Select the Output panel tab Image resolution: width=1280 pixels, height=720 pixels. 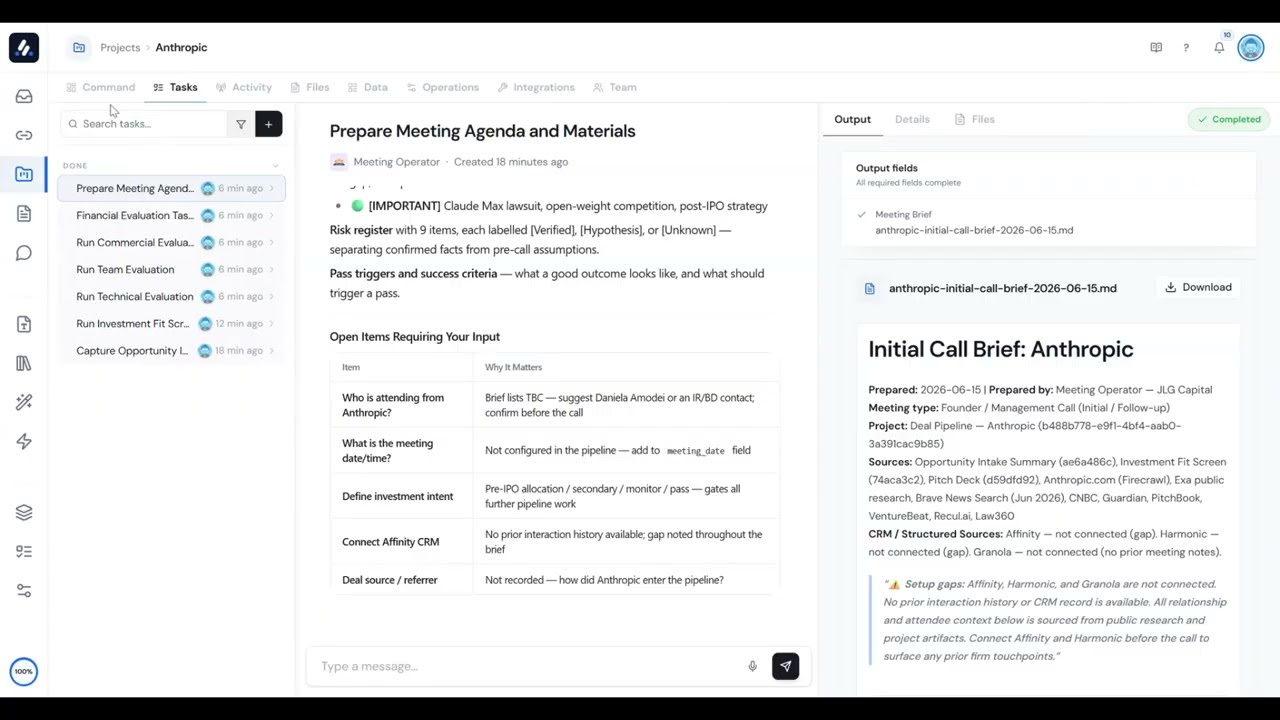853,119
